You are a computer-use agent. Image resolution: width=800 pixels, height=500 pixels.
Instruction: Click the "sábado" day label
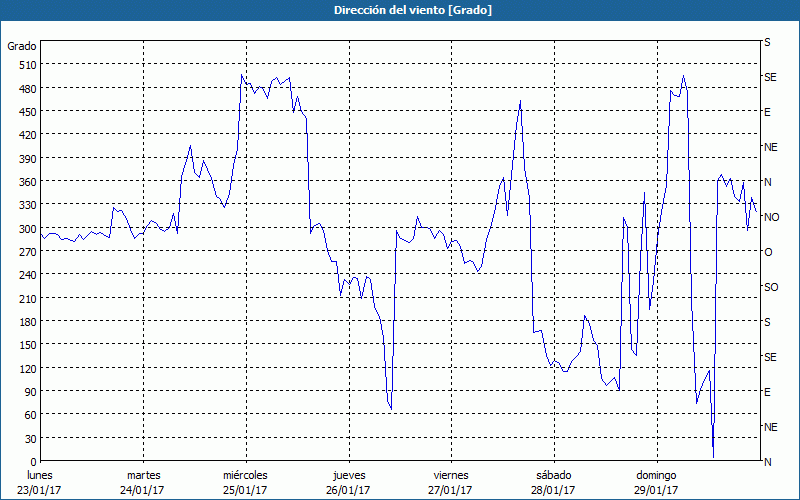click(x=553, y=475)
